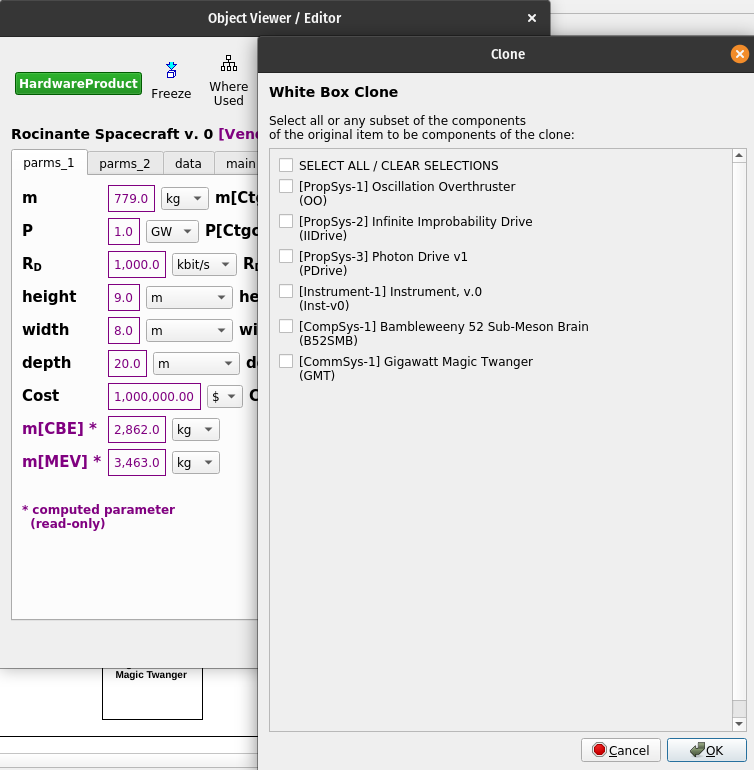Open the kg unit dropdown for m

pos(185,198)
